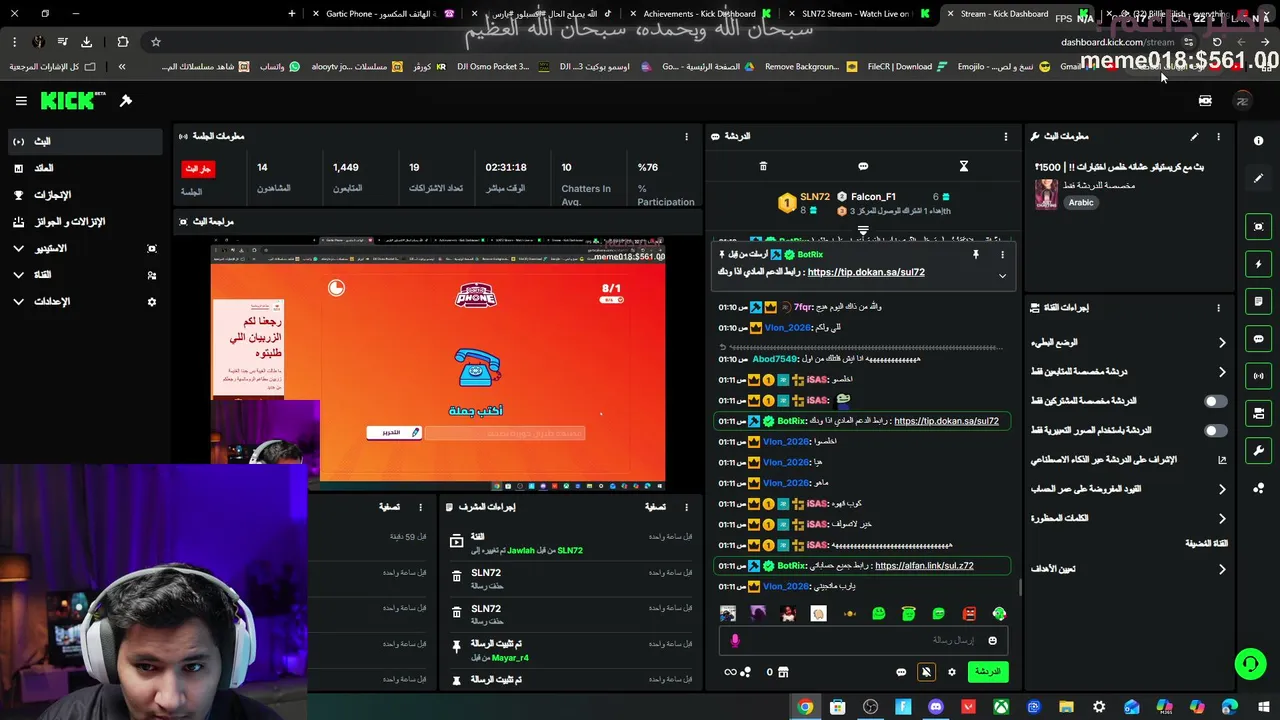Open the pinned tip.dokan.sa/sul72 link

tap(866, 272)
